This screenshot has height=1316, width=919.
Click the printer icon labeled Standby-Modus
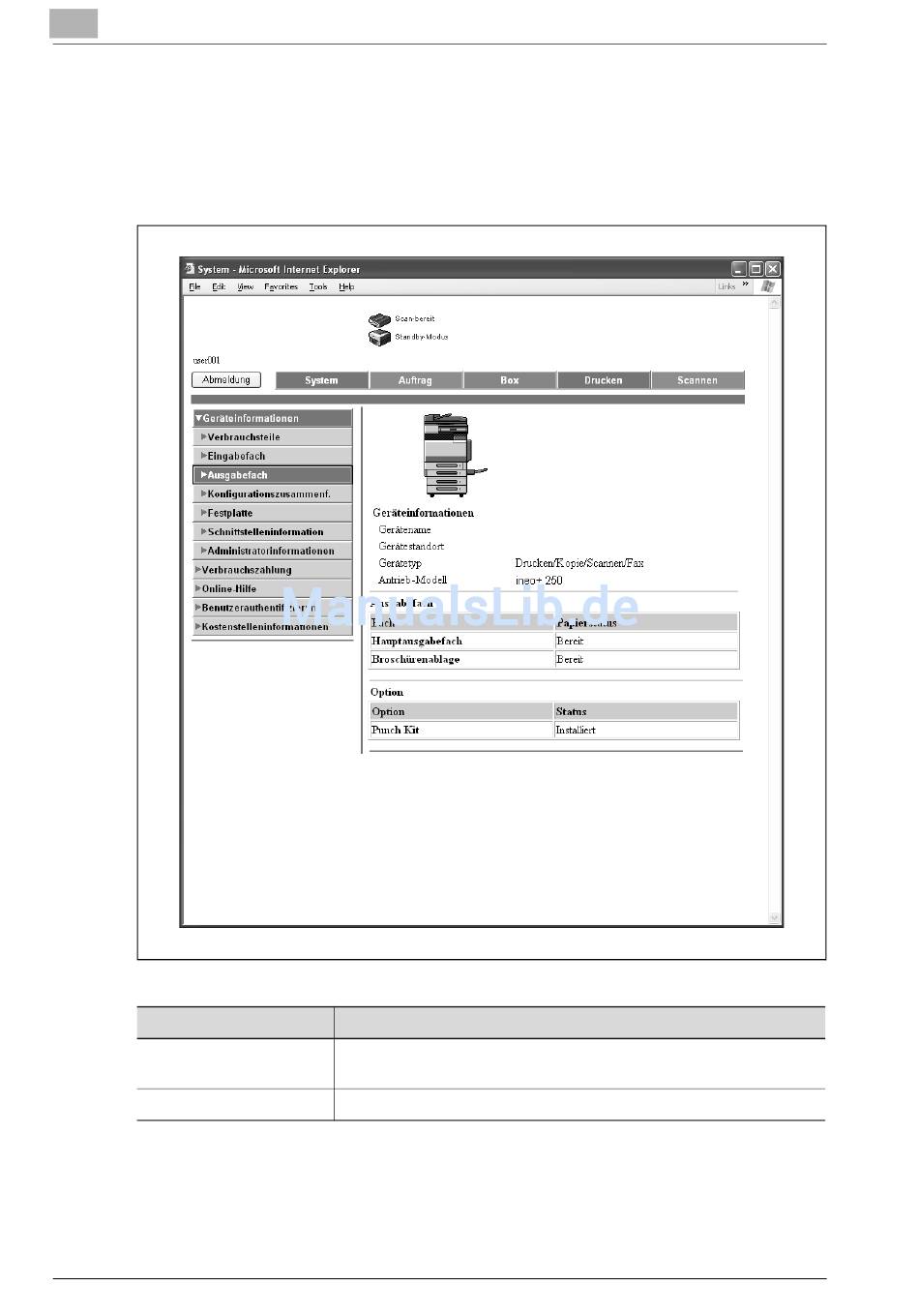click(x=379, y=338)
